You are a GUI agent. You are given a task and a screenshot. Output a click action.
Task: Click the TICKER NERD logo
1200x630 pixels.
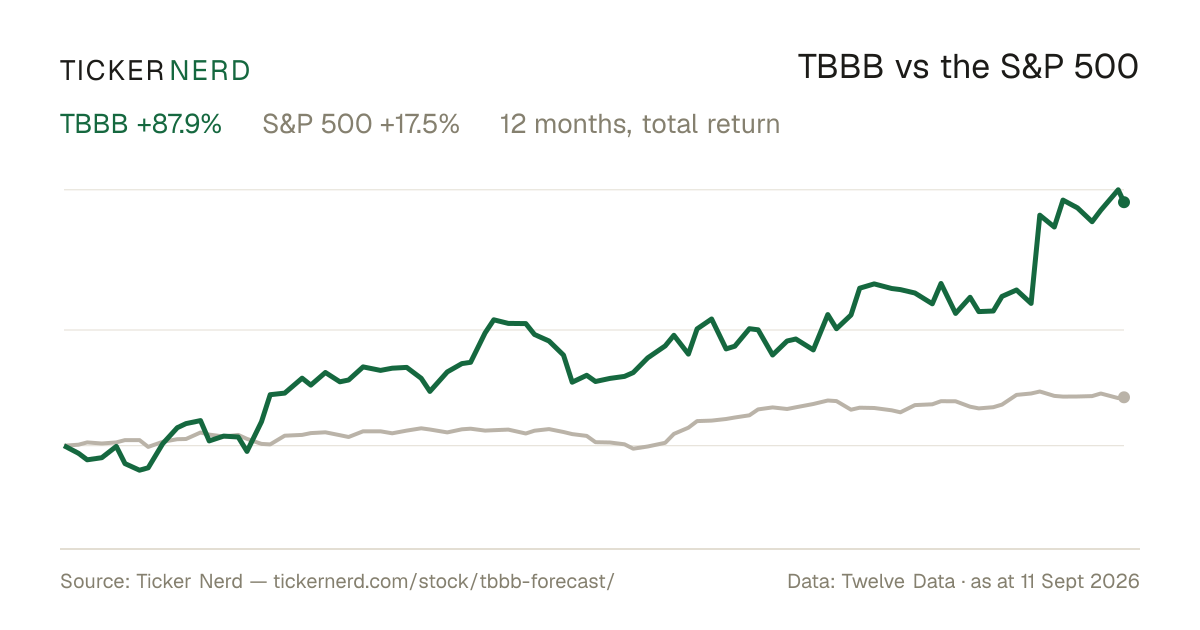[x=155, y=70]
